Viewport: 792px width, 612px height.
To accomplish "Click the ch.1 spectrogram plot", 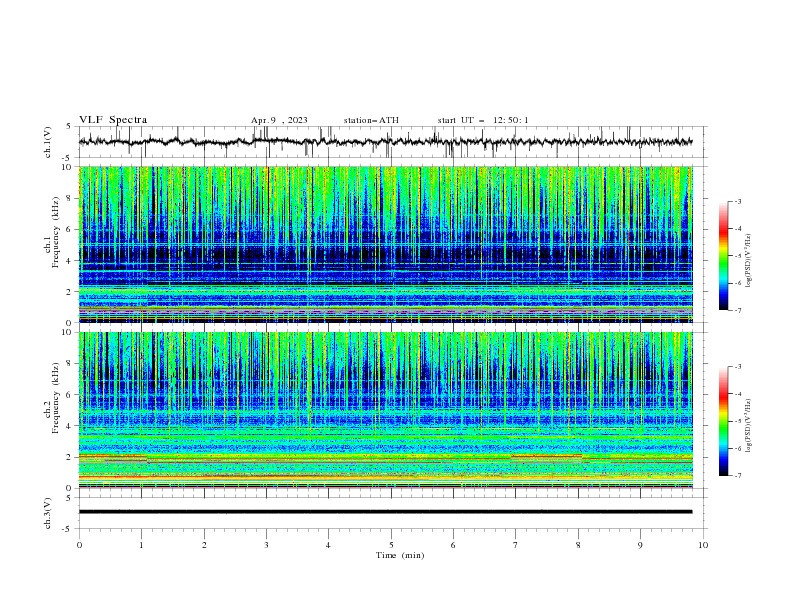I will [x=386, y=244].
